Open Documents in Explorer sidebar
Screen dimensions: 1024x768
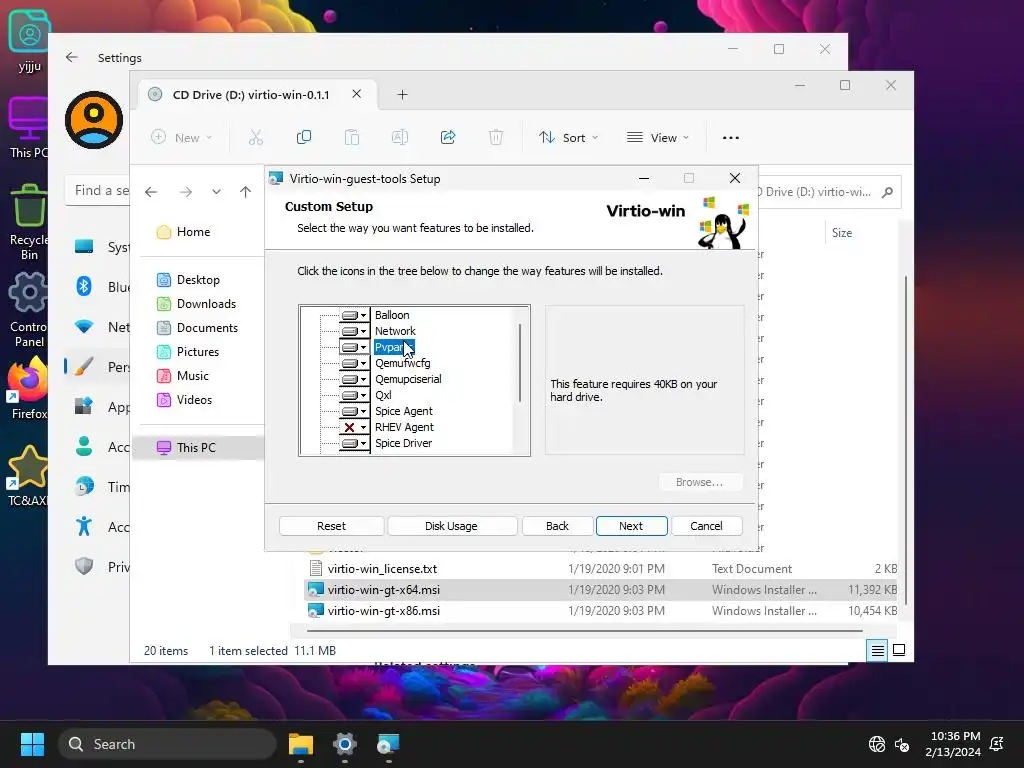198,328
